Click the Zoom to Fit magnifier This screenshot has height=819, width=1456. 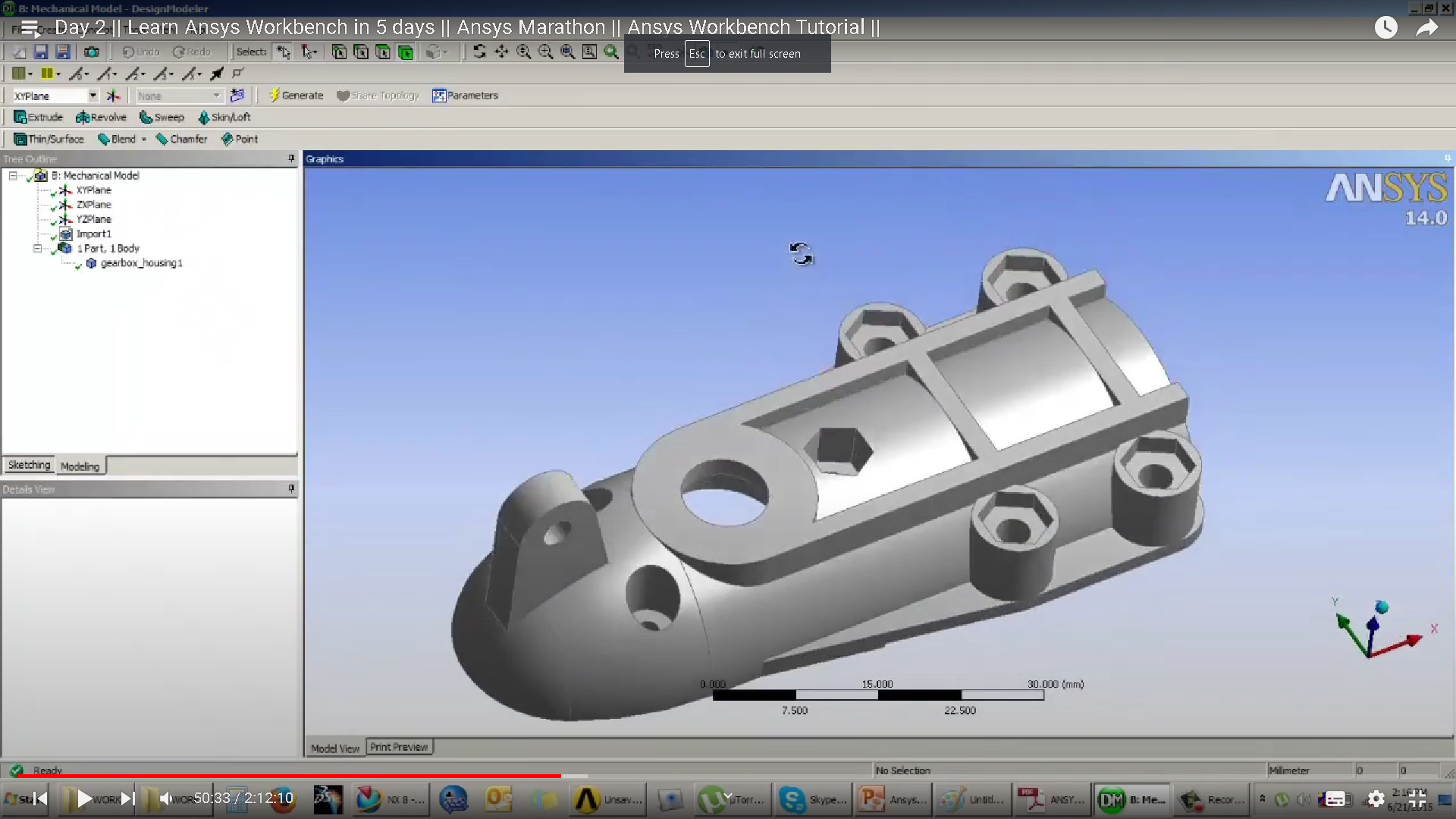click(567, 52)
